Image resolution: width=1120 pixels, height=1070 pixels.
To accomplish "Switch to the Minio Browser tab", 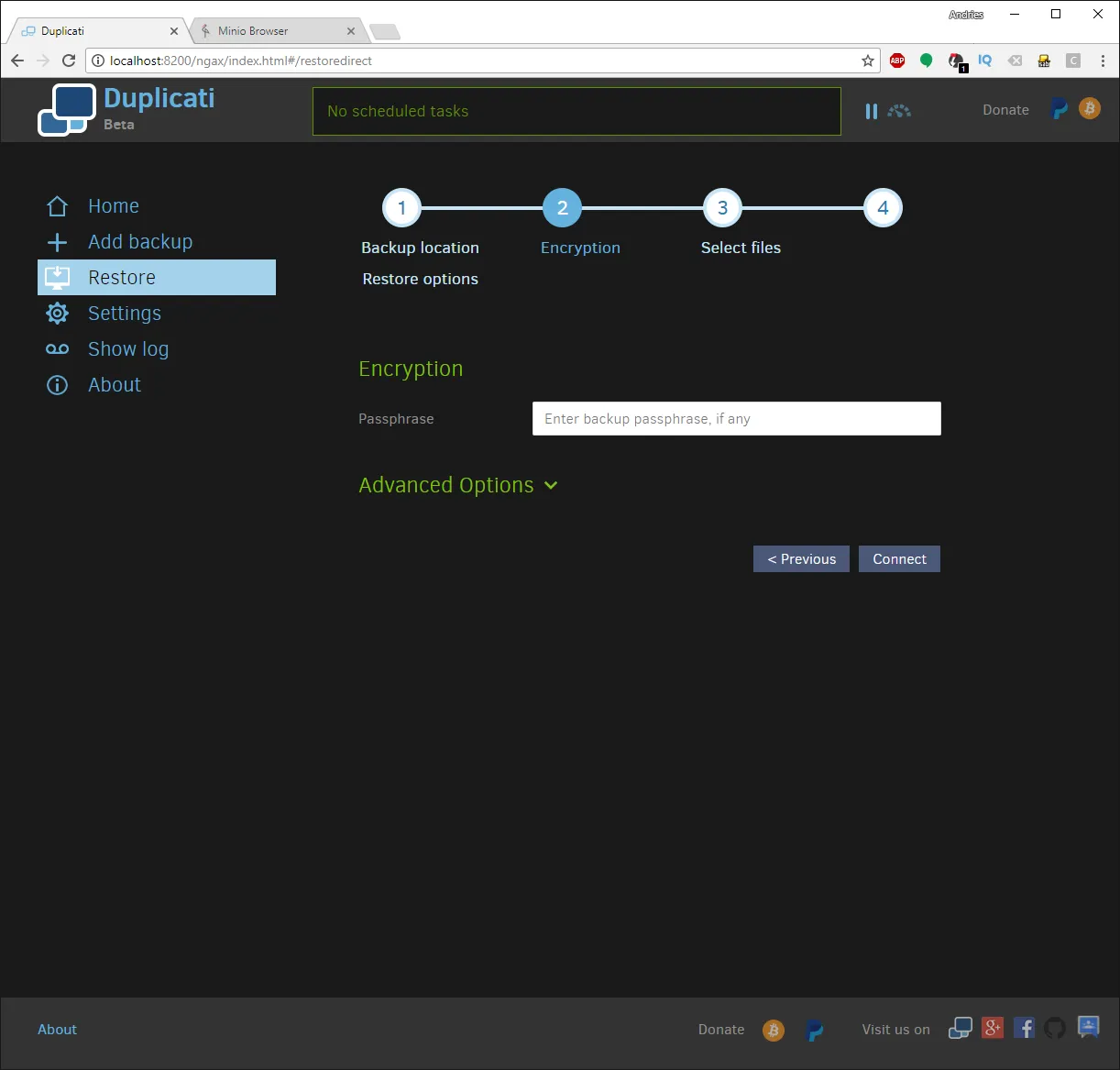I will coord(275,30).
